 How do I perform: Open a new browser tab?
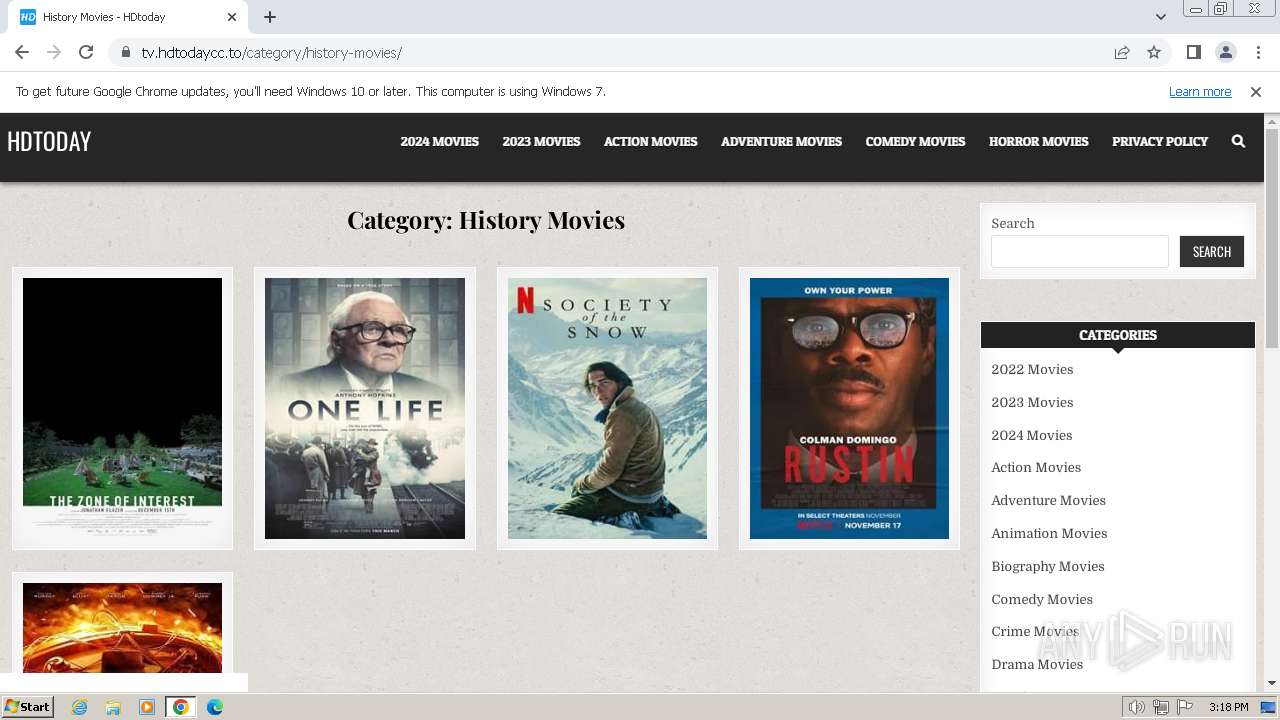[x=270, y=17]
